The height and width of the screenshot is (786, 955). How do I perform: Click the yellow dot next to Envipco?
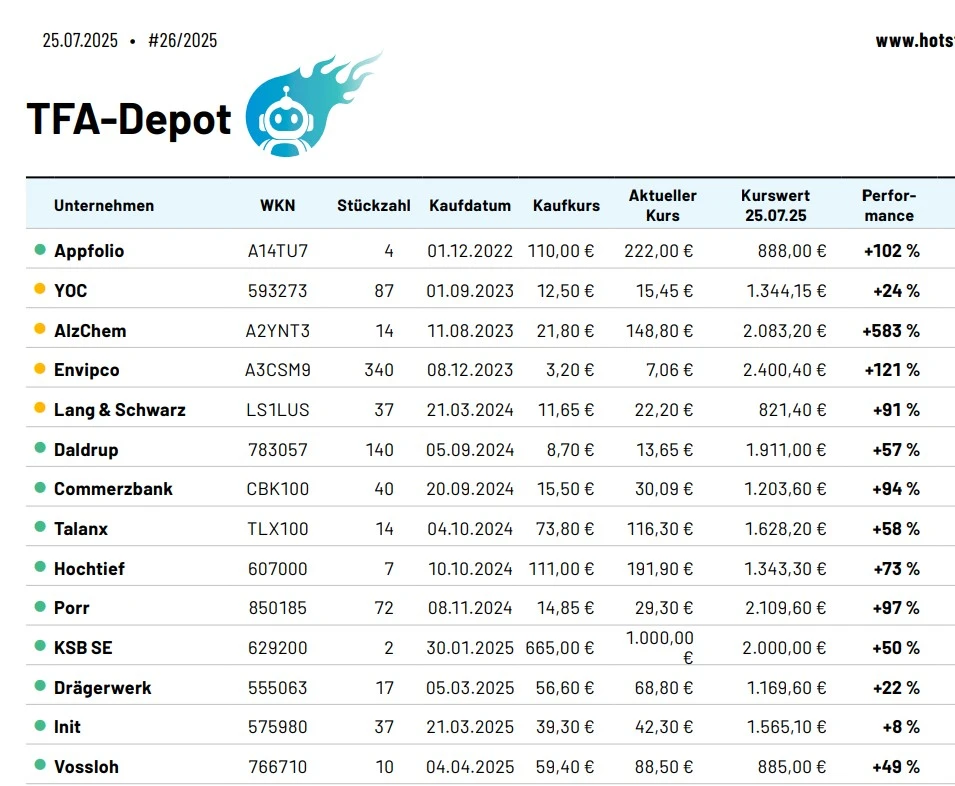pos(40,369)
